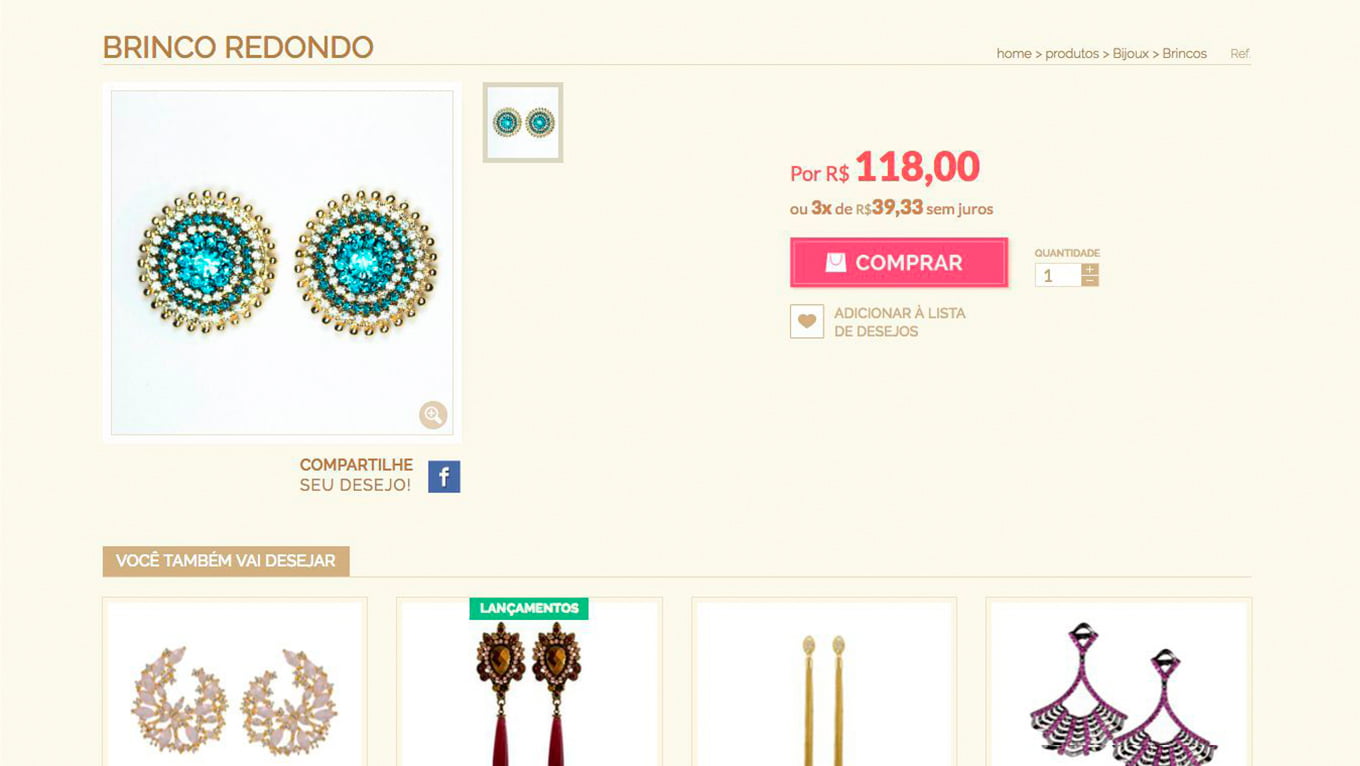The width and height of the screenshot is (1360, 766).
Task: Click the magnifier zoom icon on product image
Action: coord(433,414)
